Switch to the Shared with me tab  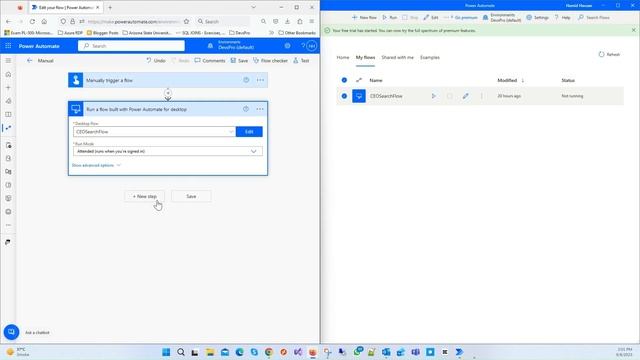pos(398,58)
